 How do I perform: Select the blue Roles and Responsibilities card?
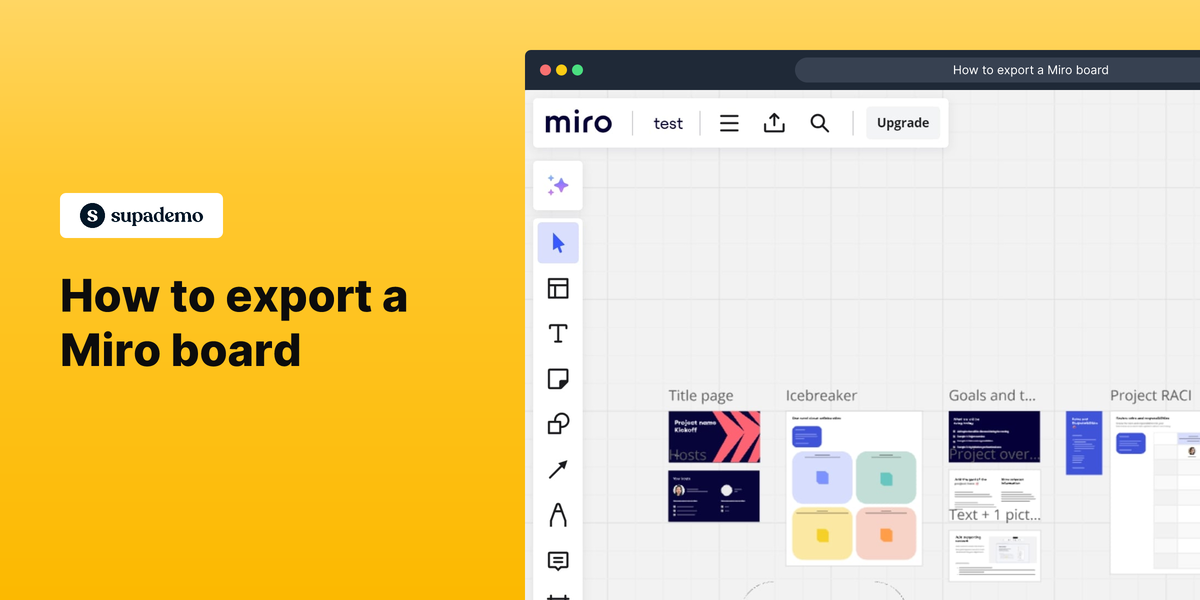(x=1084, y=443)
